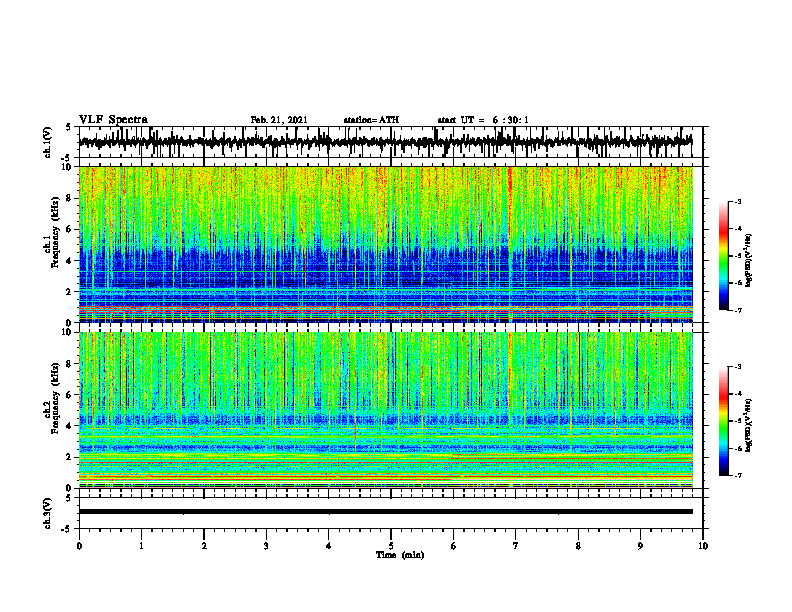Click the ch.1(V) waveform axis label
Image resolution: width=792 pixels, height=612 pixels.
(48, 142)
